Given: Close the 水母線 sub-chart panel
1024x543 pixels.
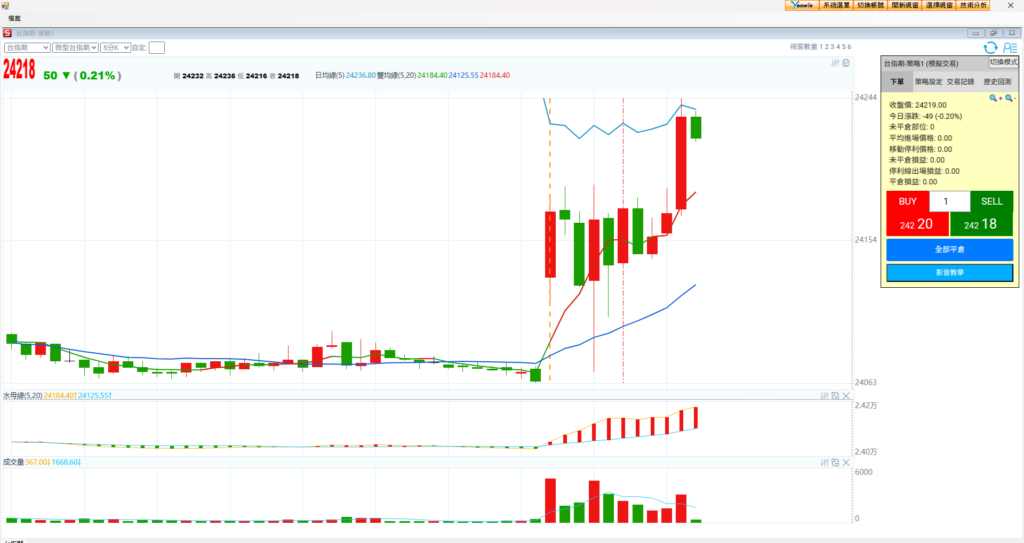Looking at the screenshot, I should pos(847,396).
